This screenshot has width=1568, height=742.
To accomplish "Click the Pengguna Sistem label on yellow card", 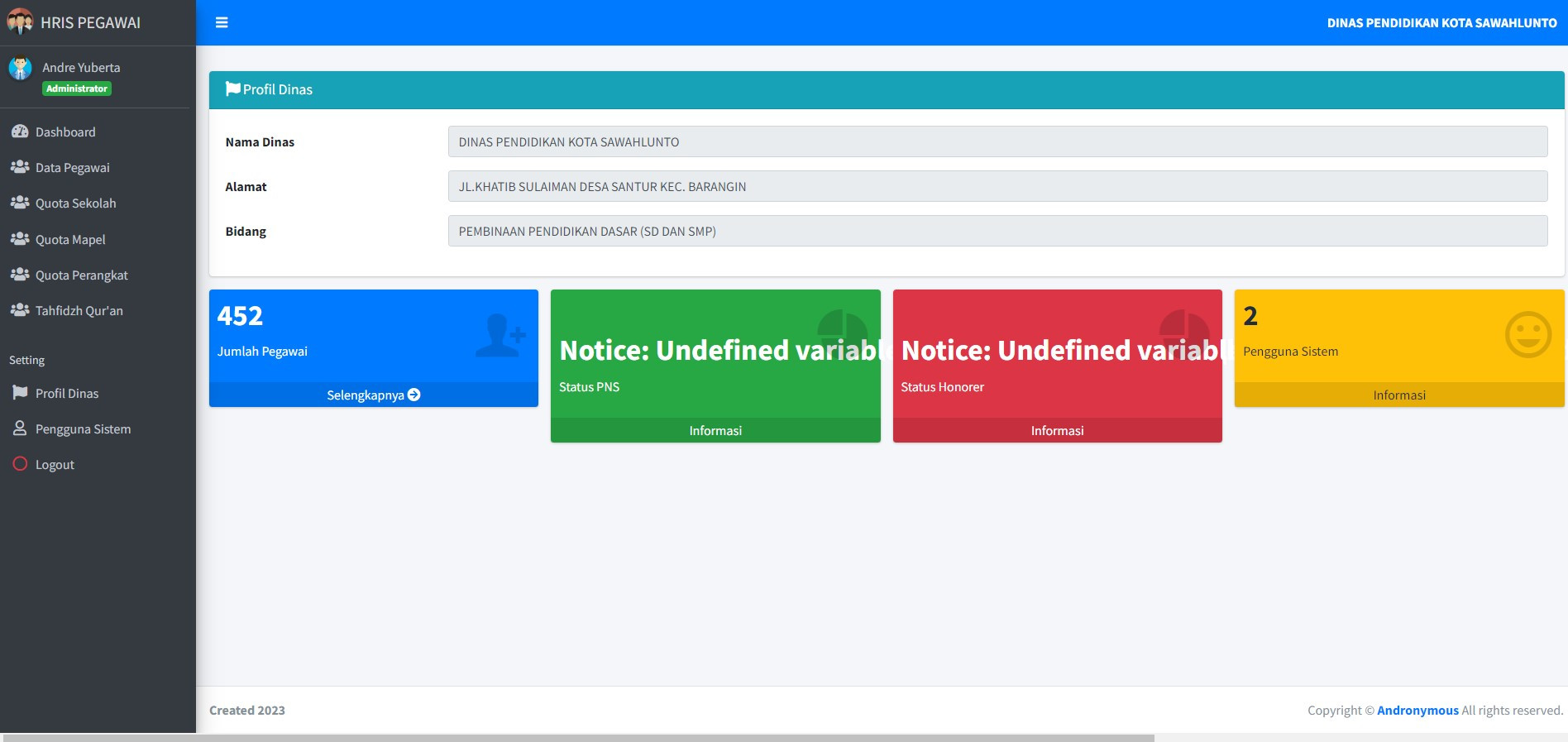I will 1290,351.
